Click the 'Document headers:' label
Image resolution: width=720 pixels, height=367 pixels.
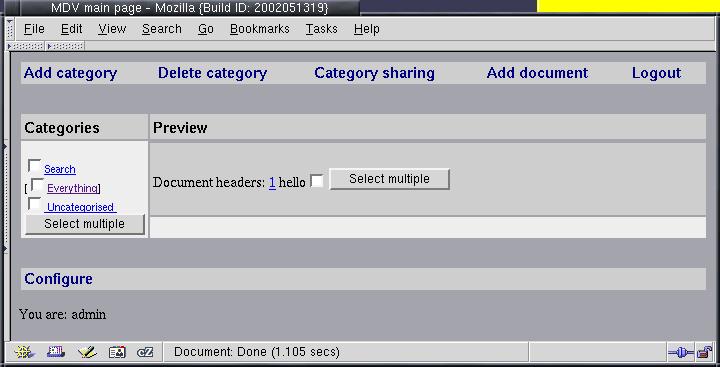(209, 182)
